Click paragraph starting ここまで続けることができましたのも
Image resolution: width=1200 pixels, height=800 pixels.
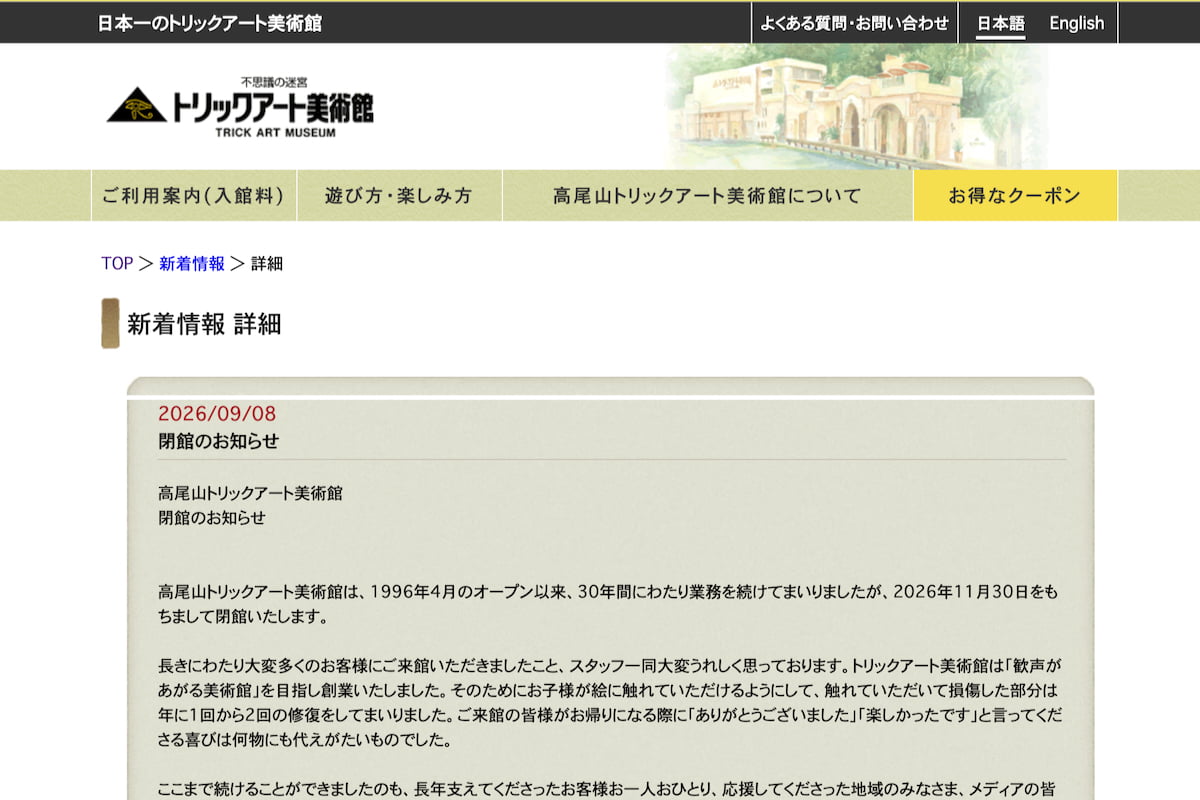tap(608, 789)
